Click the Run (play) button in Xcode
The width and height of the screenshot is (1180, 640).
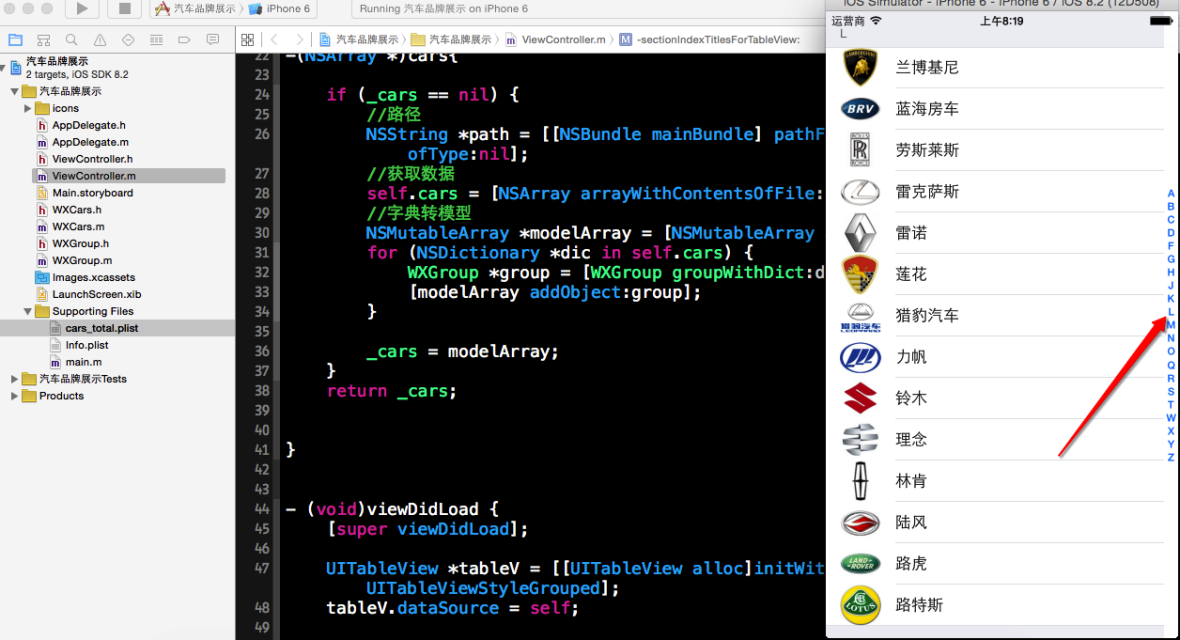click(82, 8)
